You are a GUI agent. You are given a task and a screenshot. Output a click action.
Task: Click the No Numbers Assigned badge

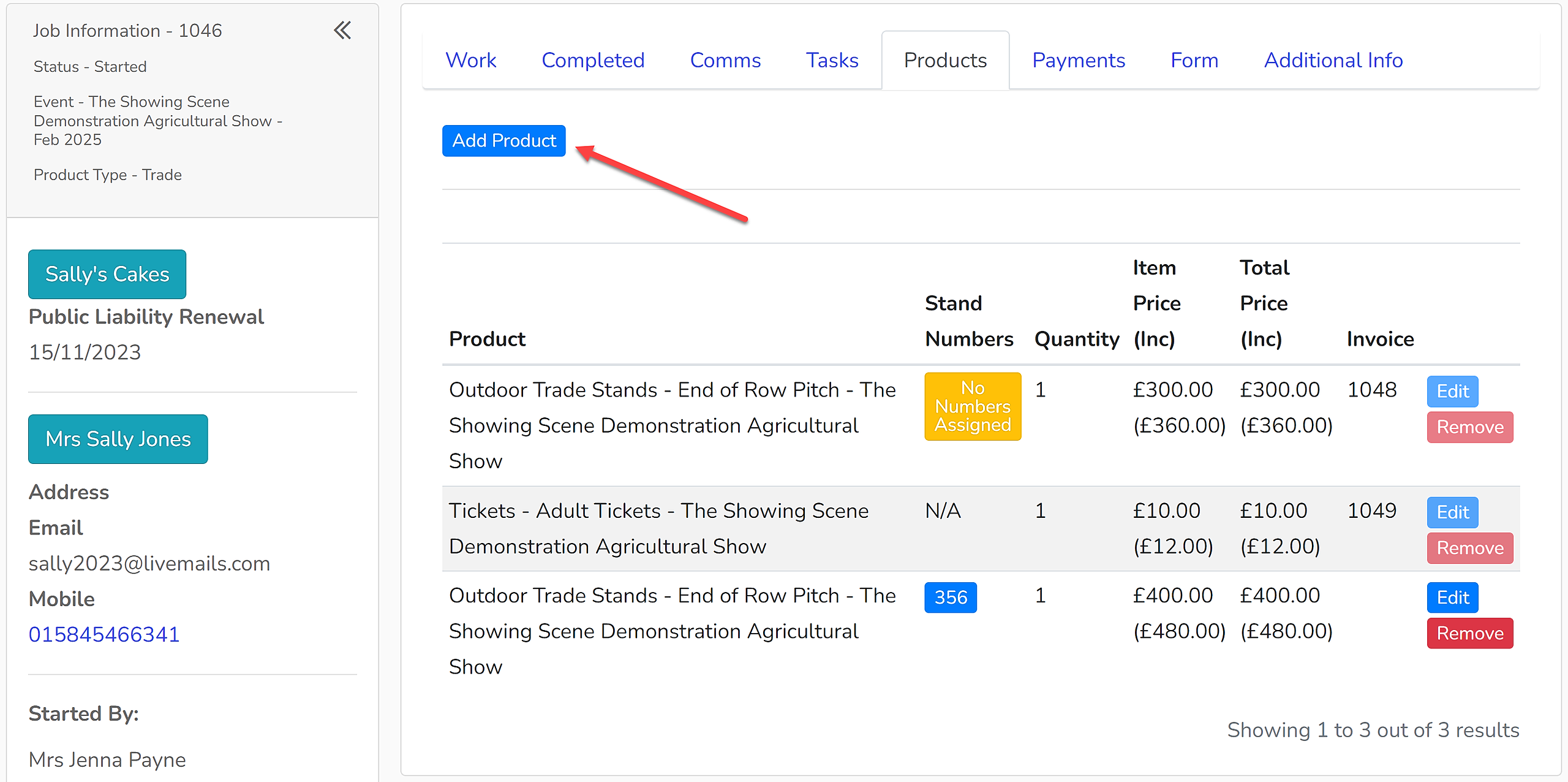pos(973,406)
